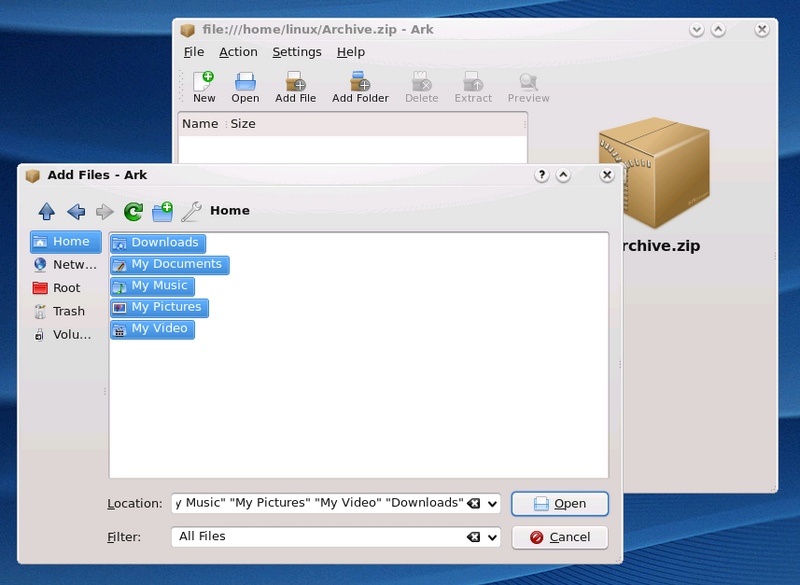Click the Back navigation arrow
Viewport: 800px width, 585px height.
tap(76, 211)
